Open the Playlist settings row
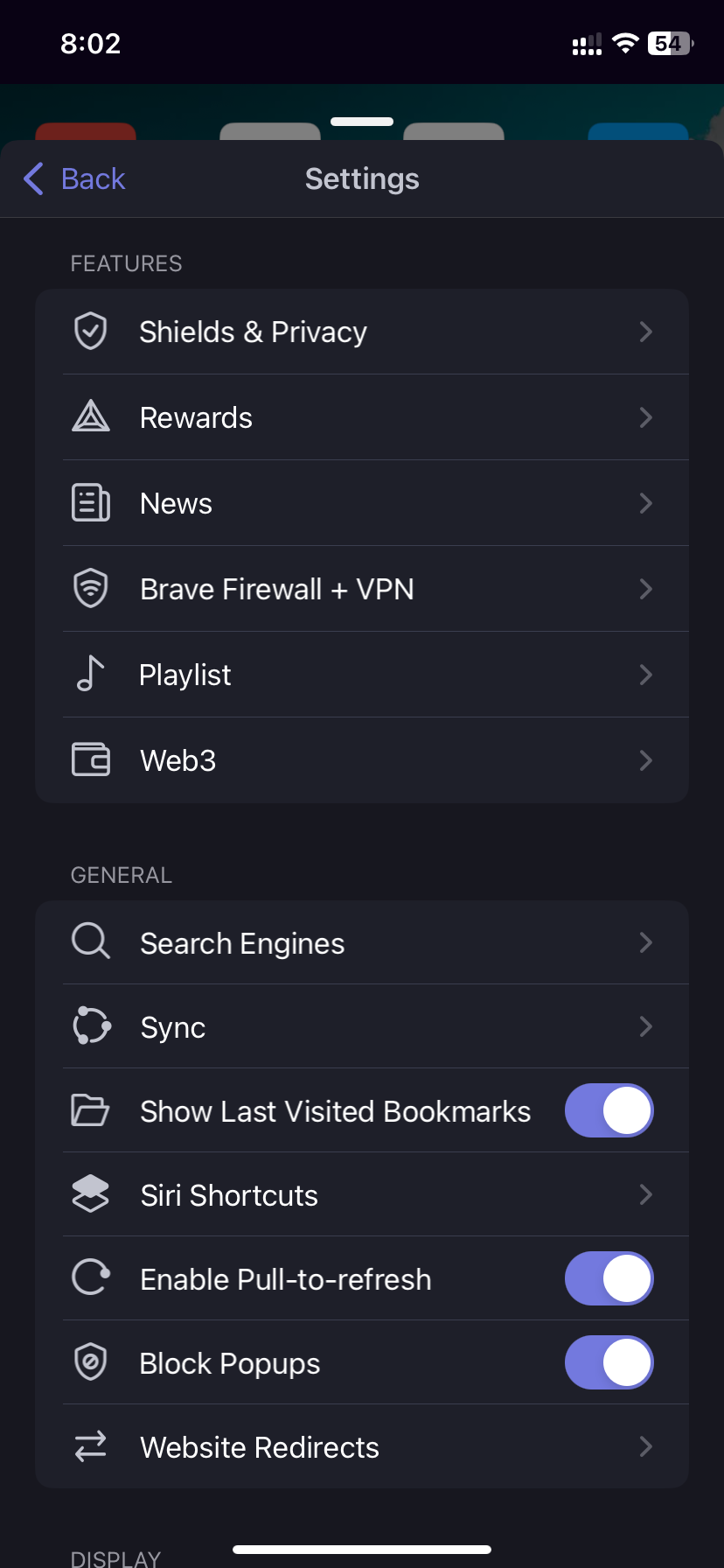724x1568 pixels. (x=362, y=675)
